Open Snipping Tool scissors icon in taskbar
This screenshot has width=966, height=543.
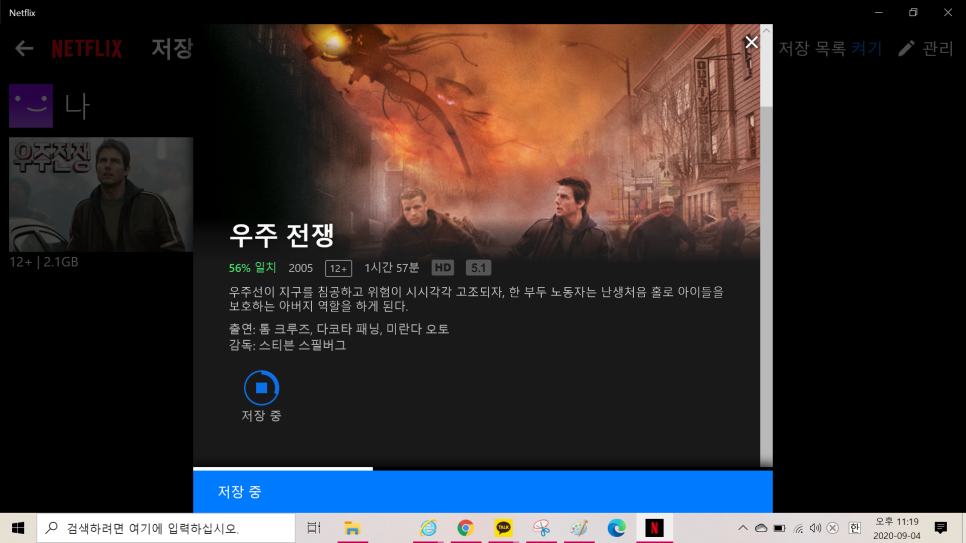(x=542, y=528)
